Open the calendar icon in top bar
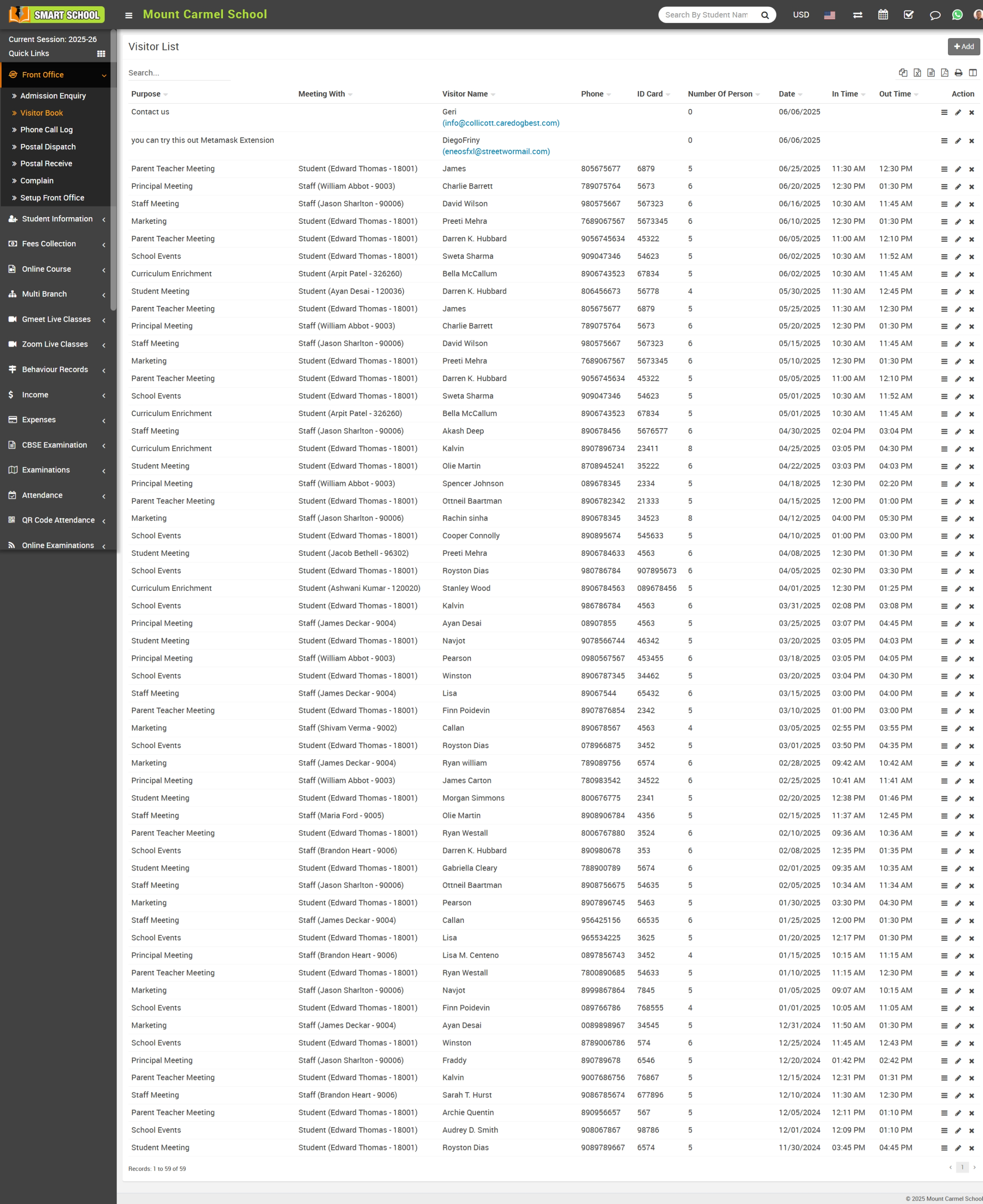Viewport: 983px width, 1204px height. point(883,15)
